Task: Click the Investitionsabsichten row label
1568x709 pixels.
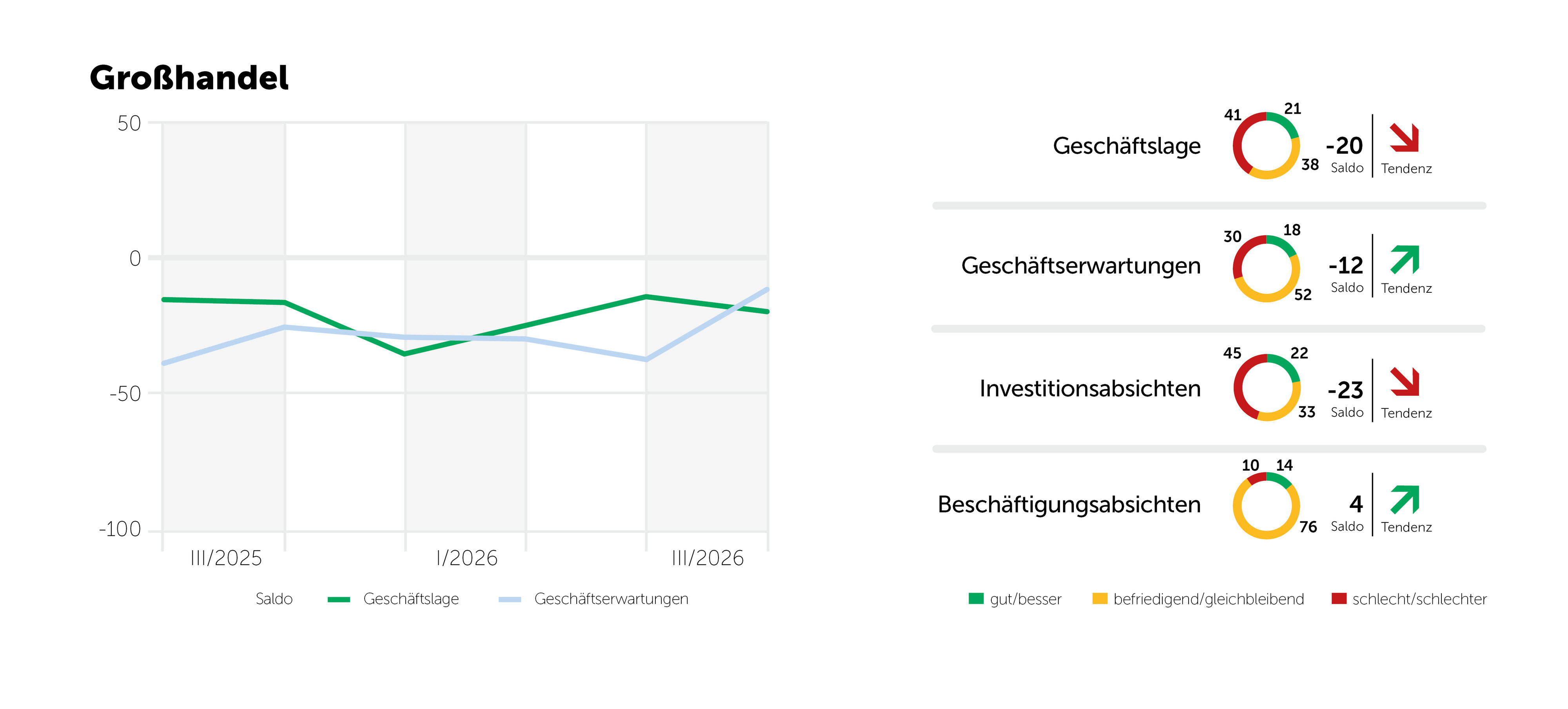Action: pyautogui.click(x=1090, y=388)
